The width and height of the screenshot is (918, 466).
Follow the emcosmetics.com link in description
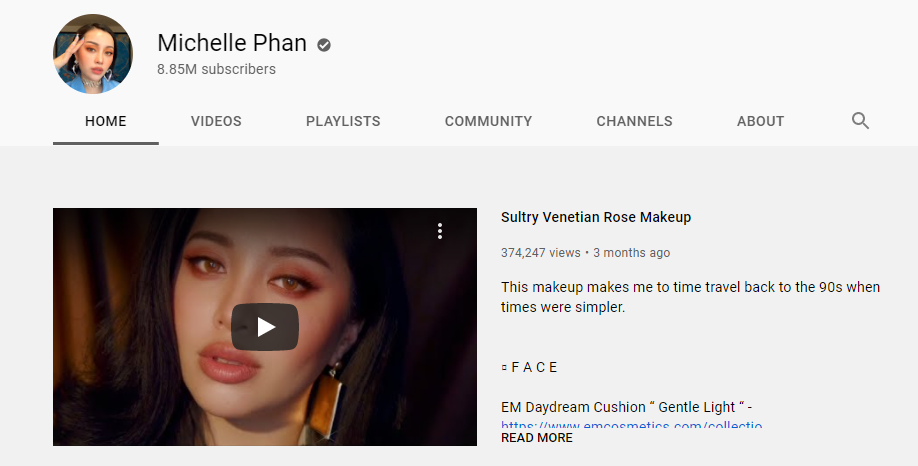(632, 426)
